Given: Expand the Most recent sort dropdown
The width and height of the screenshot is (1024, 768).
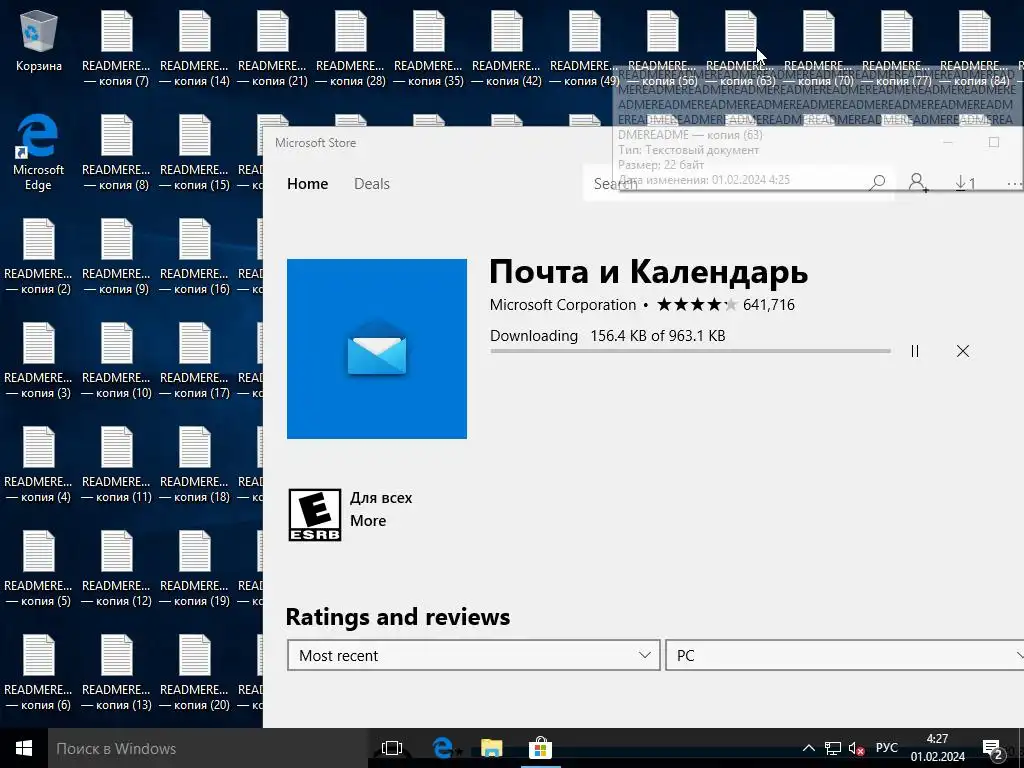Looking at the screenshot, I should pos(473,655).
